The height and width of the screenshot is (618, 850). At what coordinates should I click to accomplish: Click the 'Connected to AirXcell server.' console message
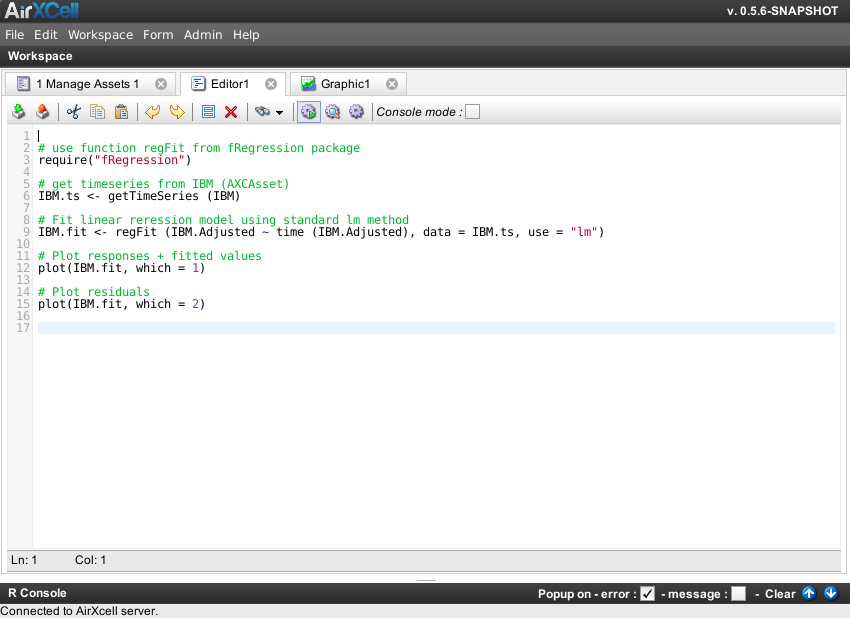[x=79, y=611]
